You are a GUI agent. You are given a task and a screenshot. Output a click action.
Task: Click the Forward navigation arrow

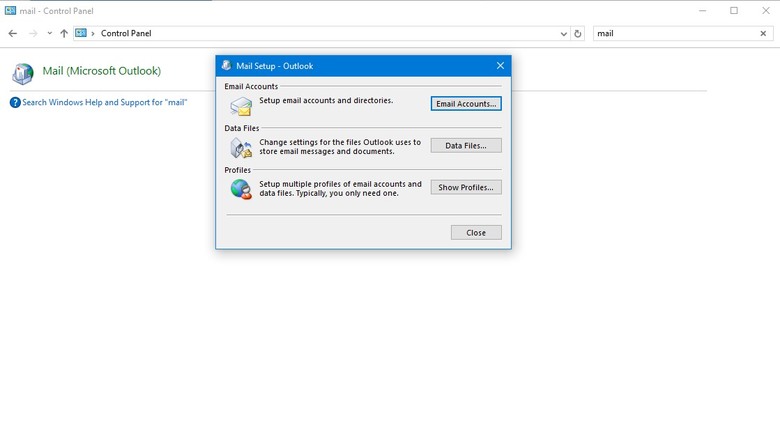(33, 33)
